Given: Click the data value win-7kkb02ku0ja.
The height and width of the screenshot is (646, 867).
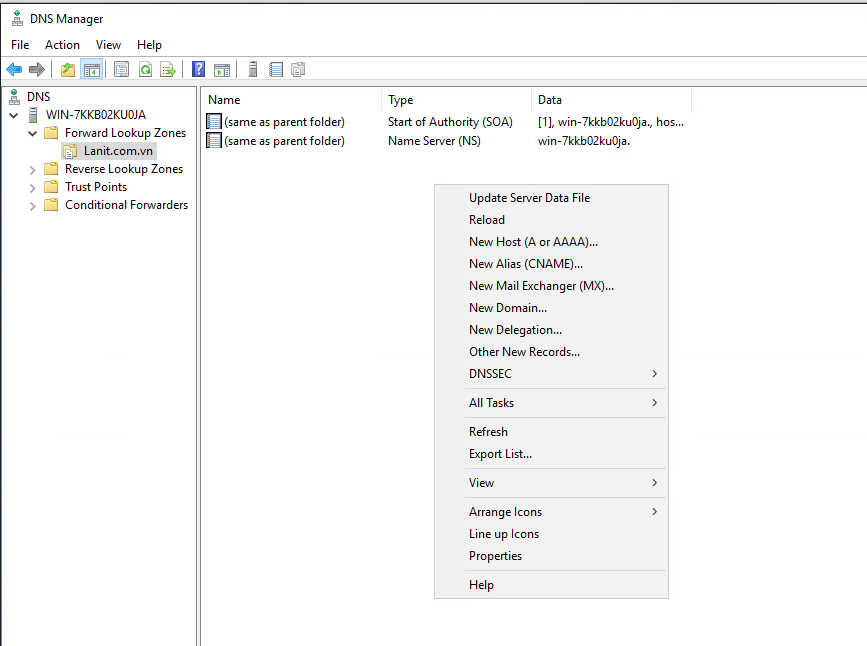Looking at the screenshot, I should [584, 141].
